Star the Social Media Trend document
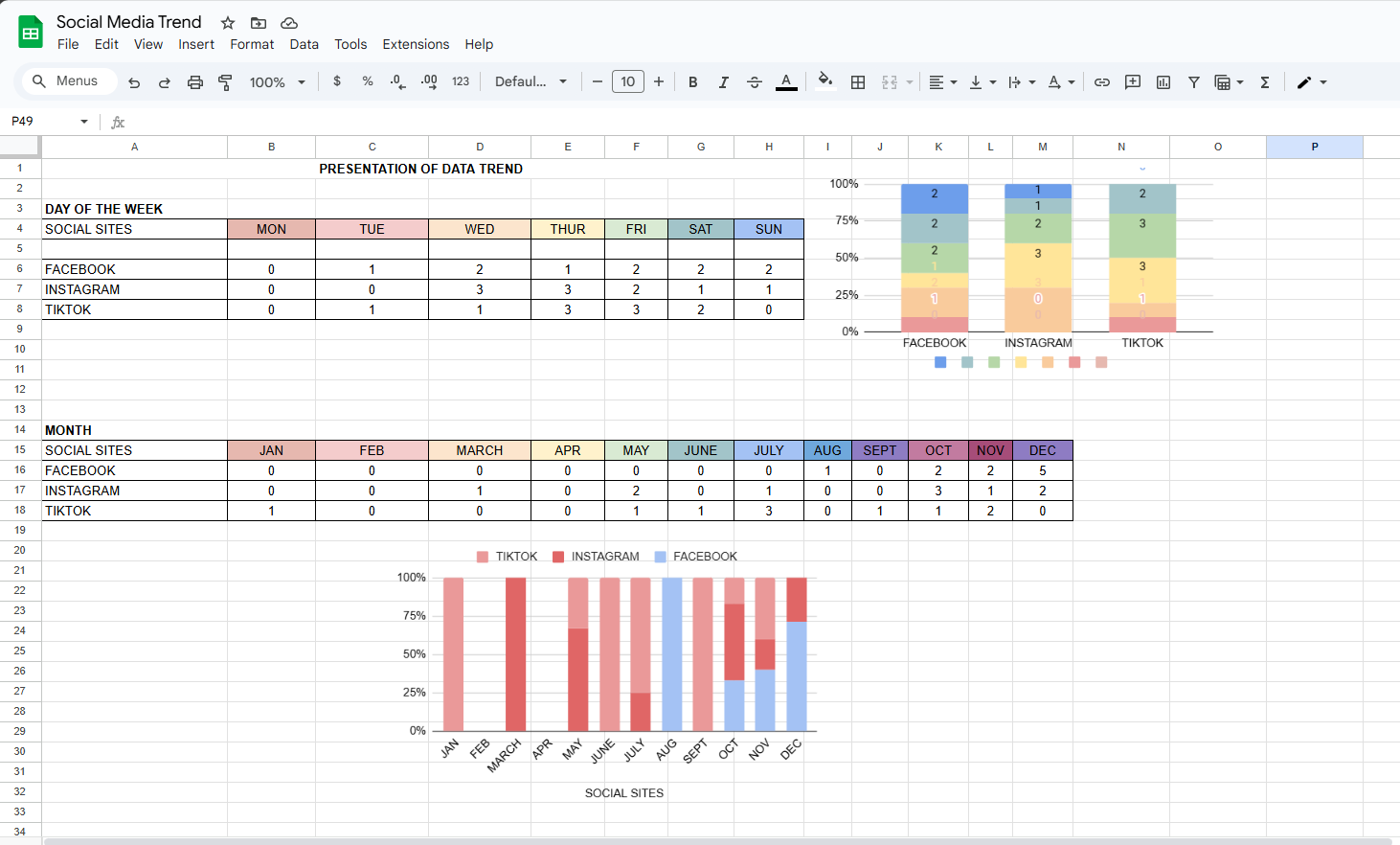This screenshot has height=845, width=1400. coord(228,23)
